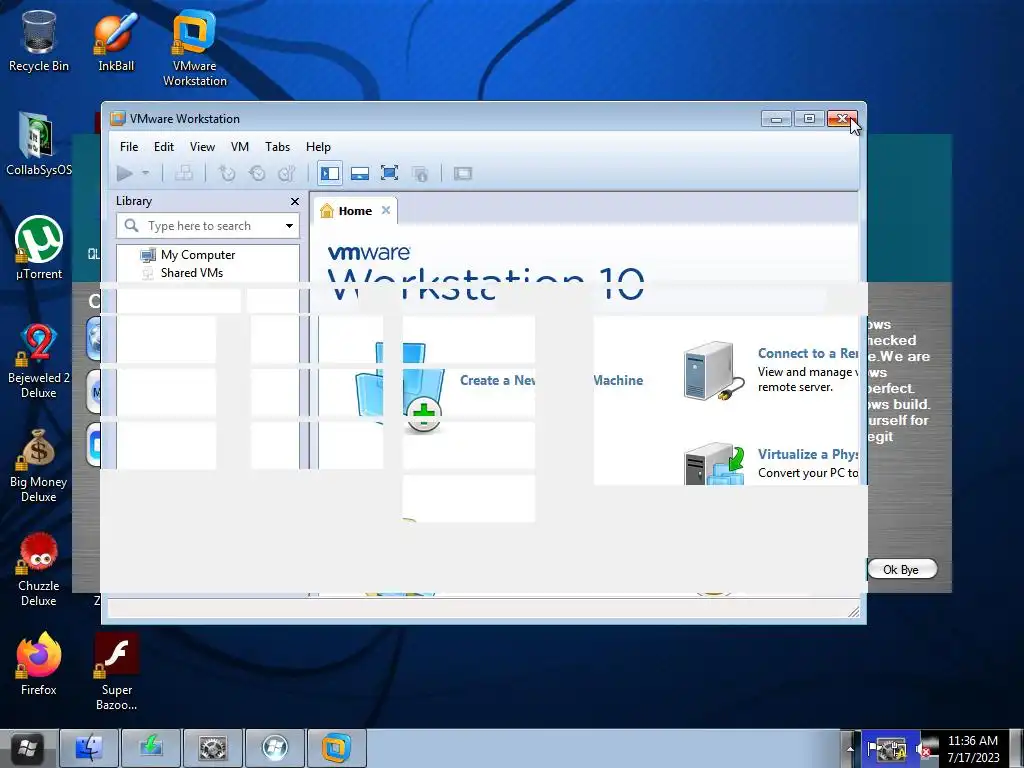Click the Action Center flag tray icon
This screenshot has width=1024, height=768.
(x=872, y=749)
